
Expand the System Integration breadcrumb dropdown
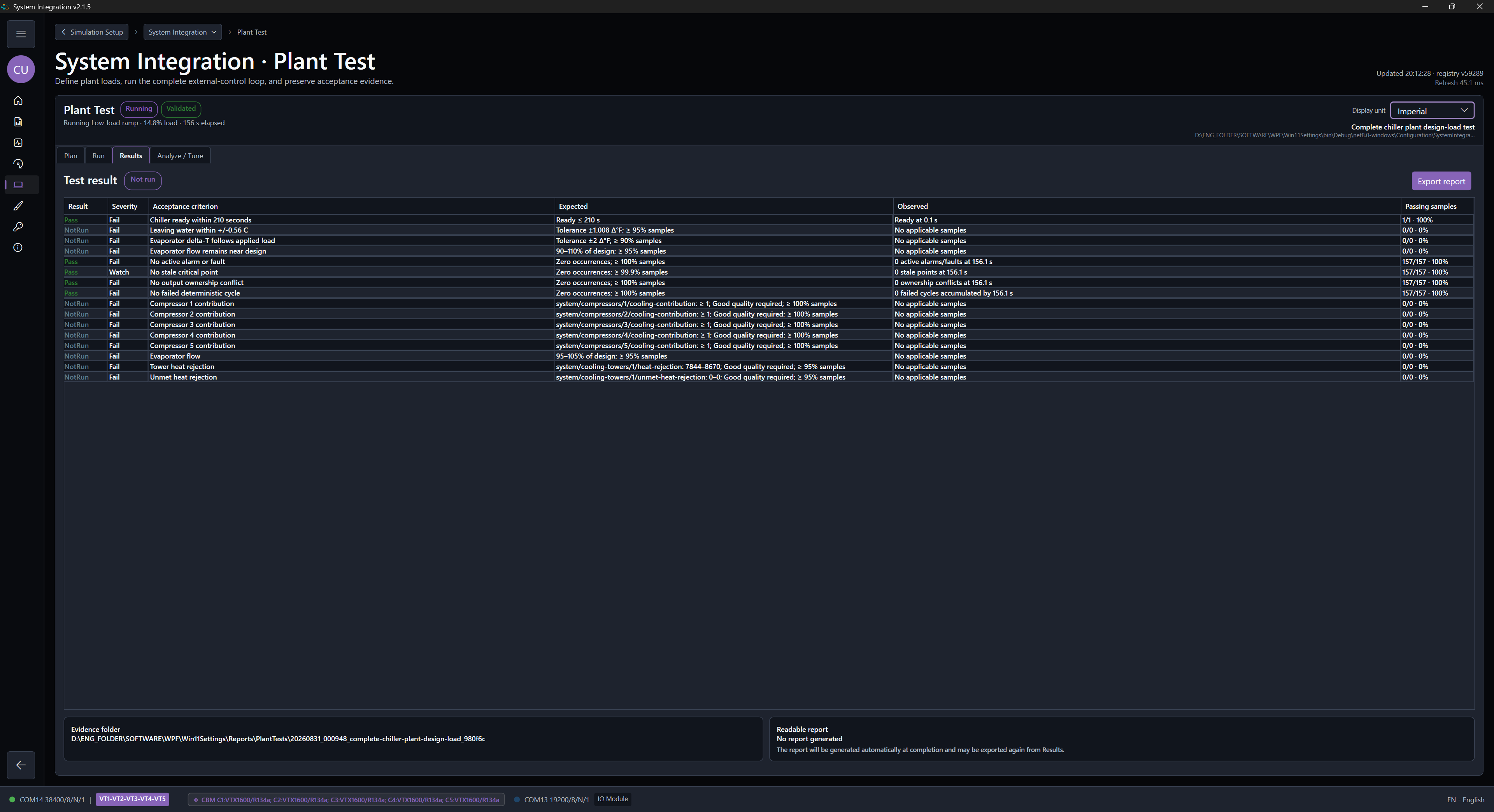[x=183, y=32]
